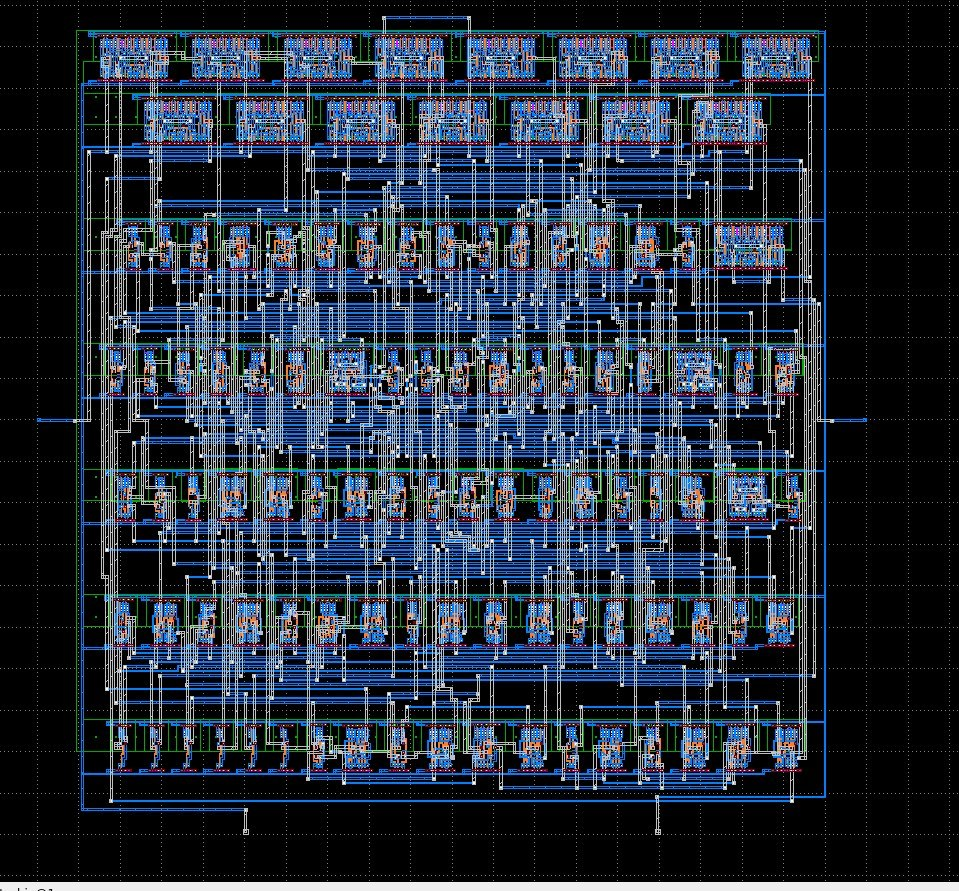This screenshot has width=959, height=891.
Task: Select the leftmost cell in the fourth row
Action: tap(117, 371)
